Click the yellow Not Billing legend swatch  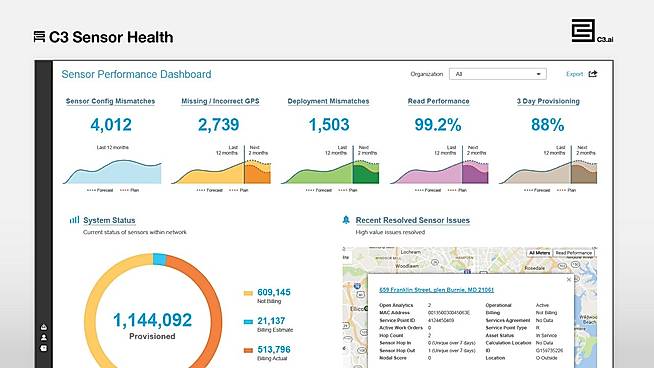[x=248, y=293]
